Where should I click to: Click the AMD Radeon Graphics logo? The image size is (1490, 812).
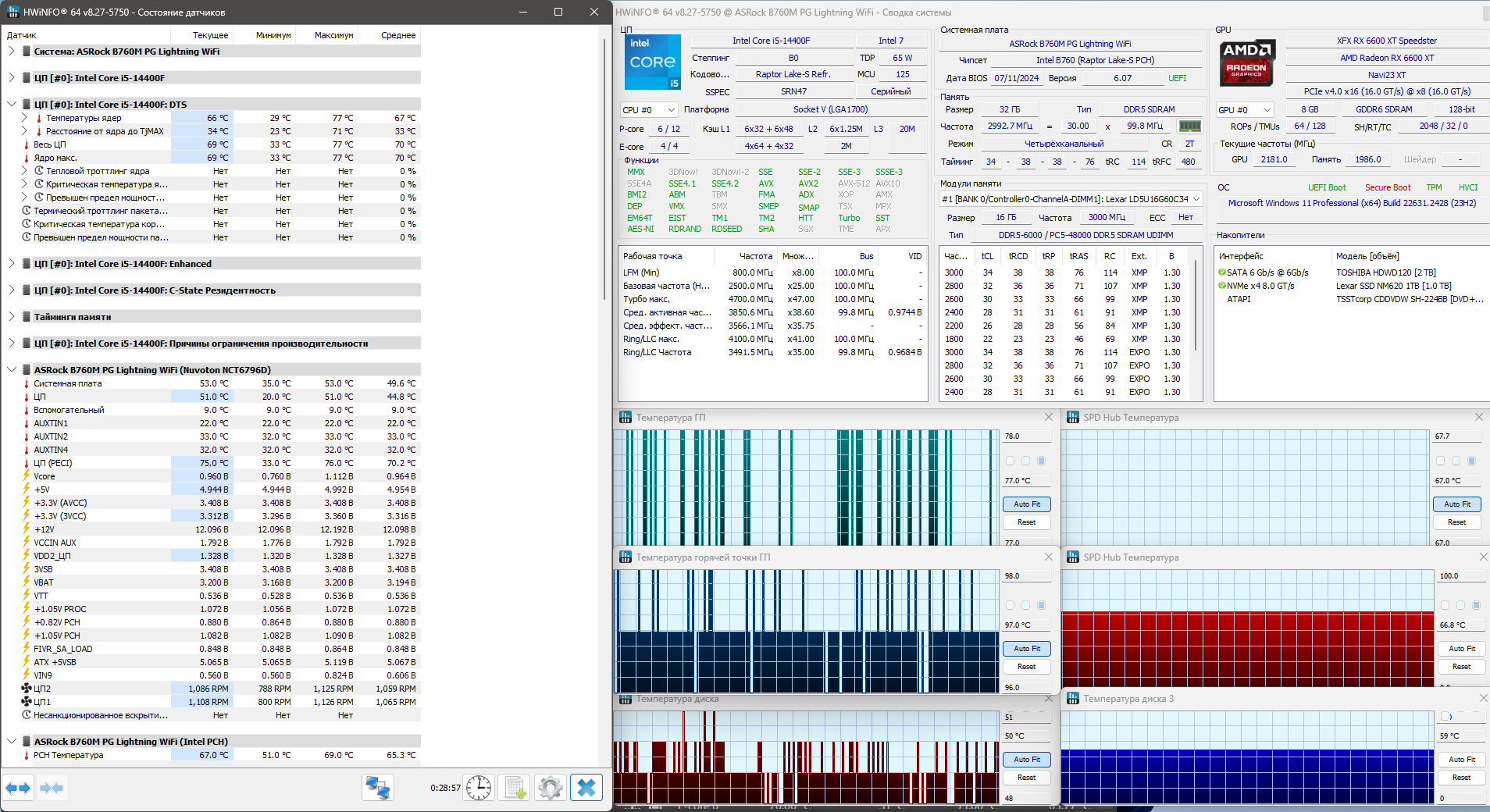tap(1247, 62)
